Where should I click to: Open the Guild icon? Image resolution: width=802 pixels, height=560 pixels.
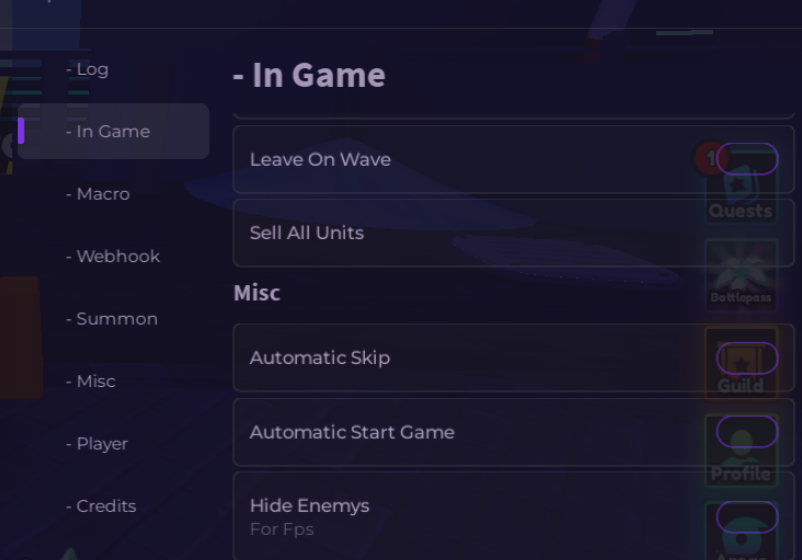(x=741, y=364)
